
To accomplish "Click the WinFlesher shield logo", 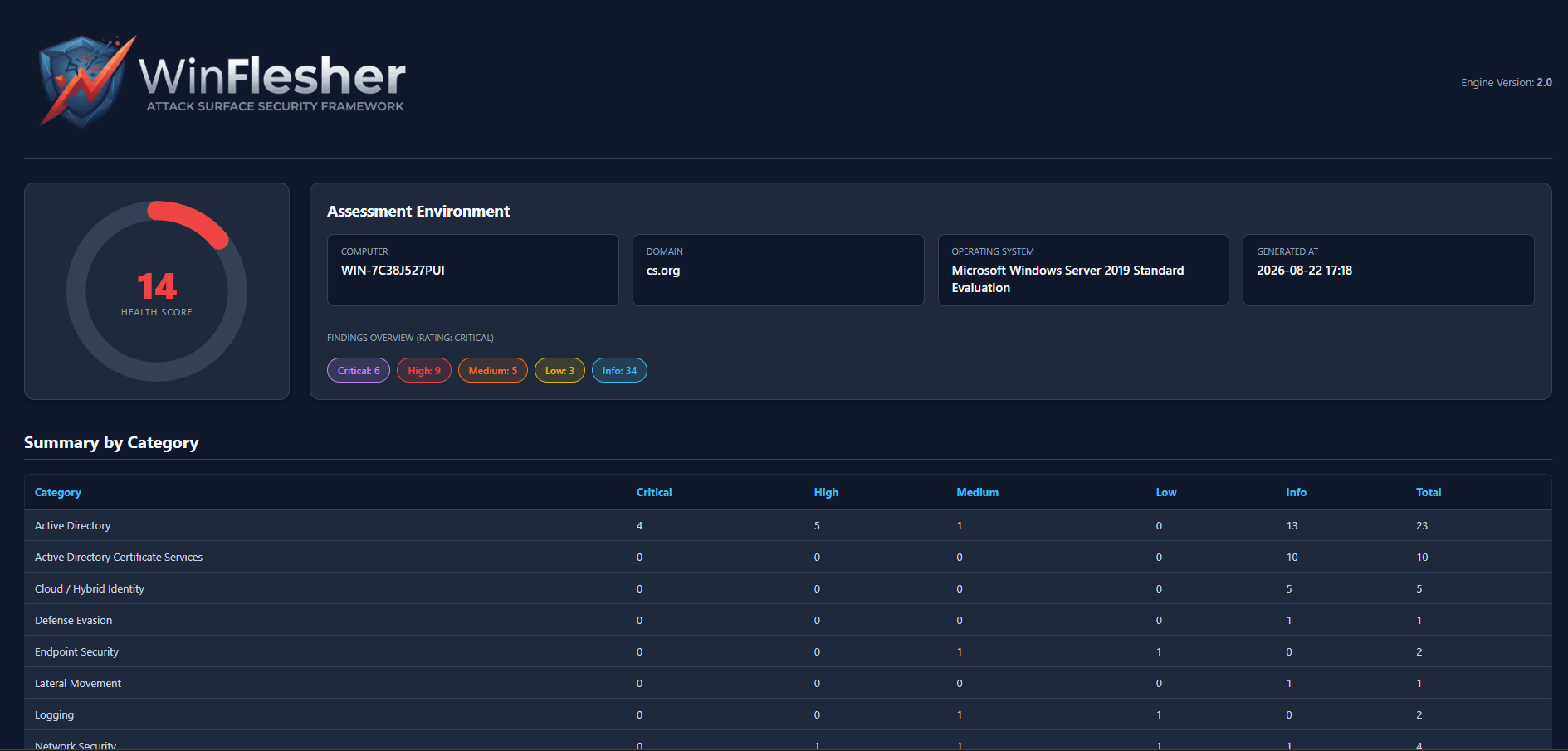I will coord(87,81).
